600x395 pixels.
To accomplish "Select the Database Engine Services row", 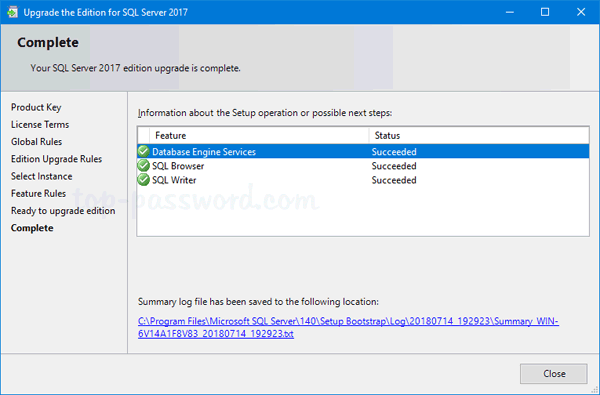I will pyautogui.click(x=363, y=152).
